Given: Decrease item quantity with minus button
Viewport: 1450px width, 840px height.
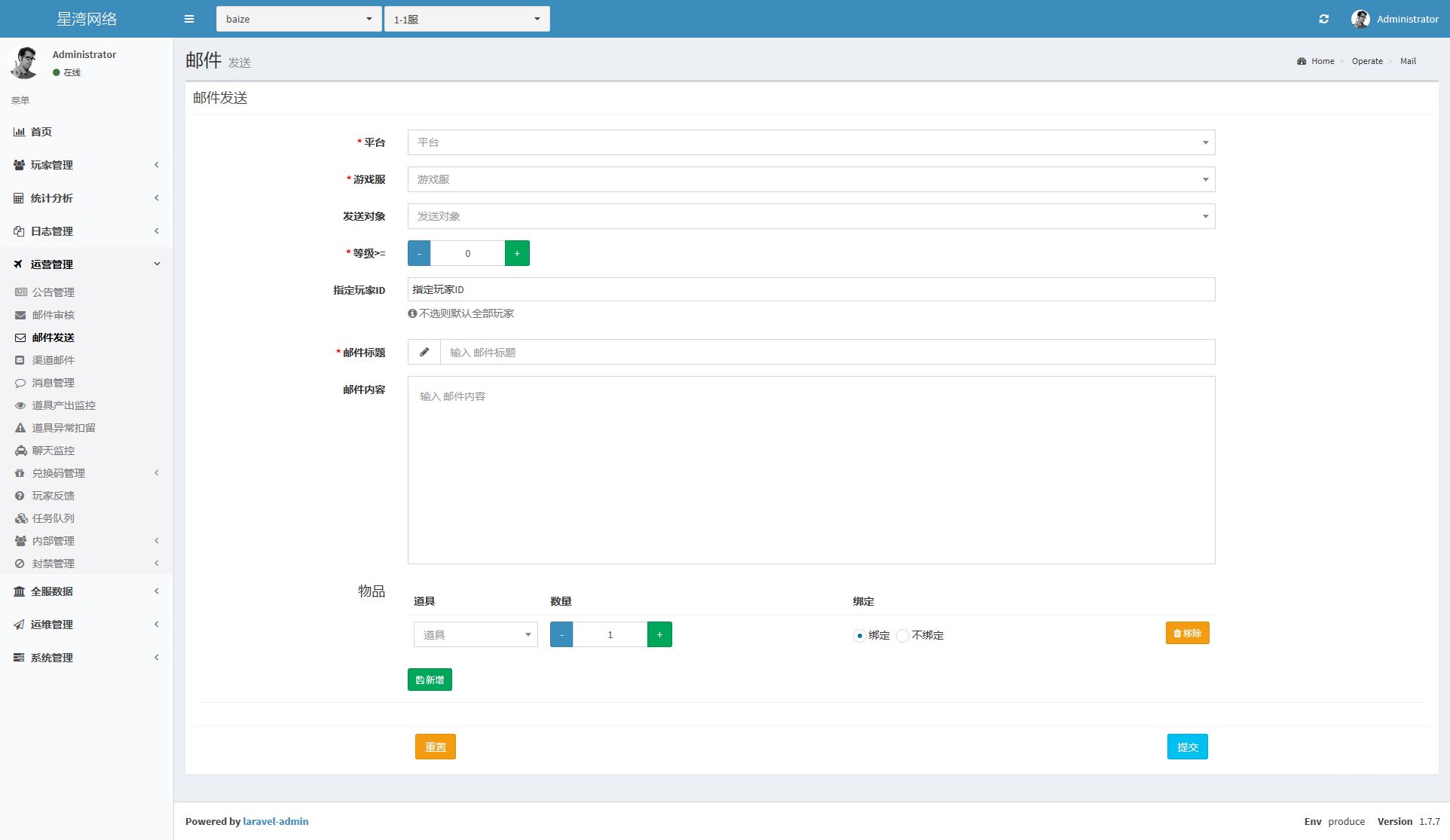Looking at the screenshot, I should click(x=561, y=634).
